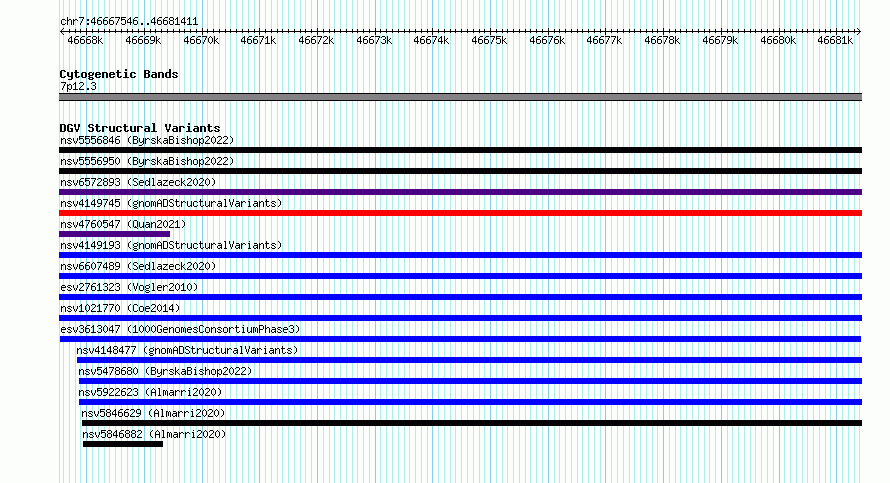This screenshot has height=483, width=890.
Task: Click the black bar under nsv5556950
Action: [460, 171]
